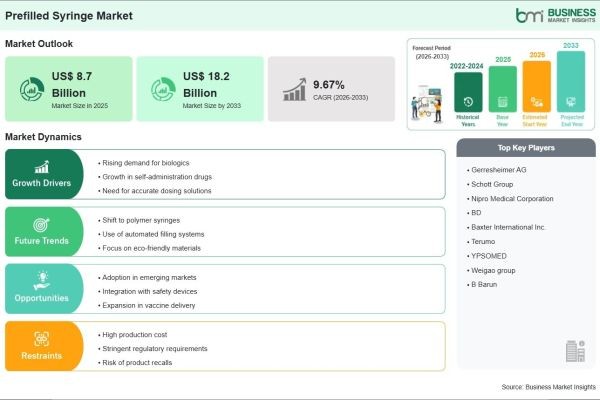Select the Future Trends label

pyautogui.click(x=41, y=241)
